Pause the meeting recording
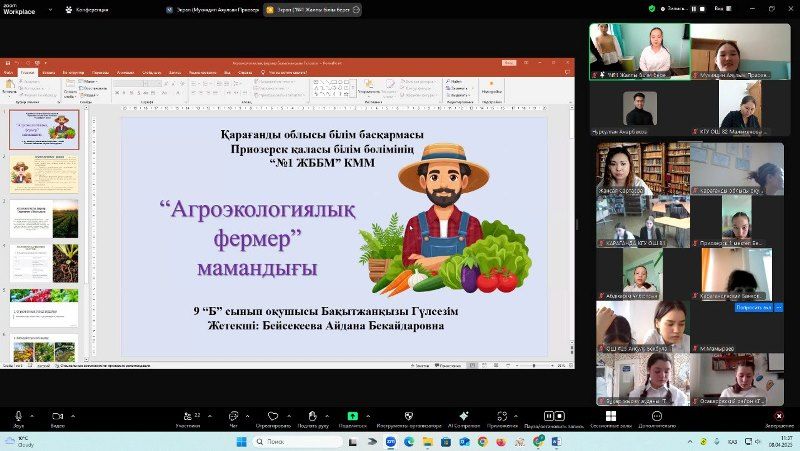This screenshot has height=451, width=800. [x=547, y=415]
